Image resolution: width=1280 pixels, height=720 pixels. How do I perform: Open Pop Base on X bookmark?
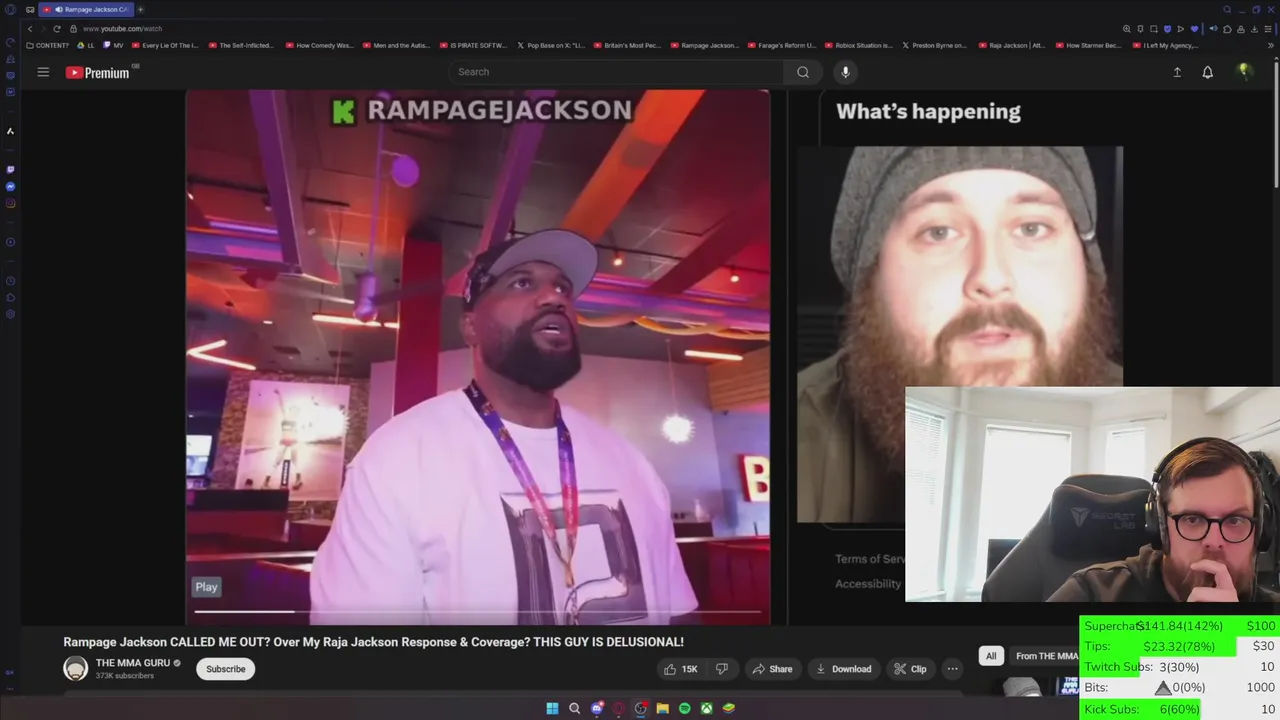point(551,45)
